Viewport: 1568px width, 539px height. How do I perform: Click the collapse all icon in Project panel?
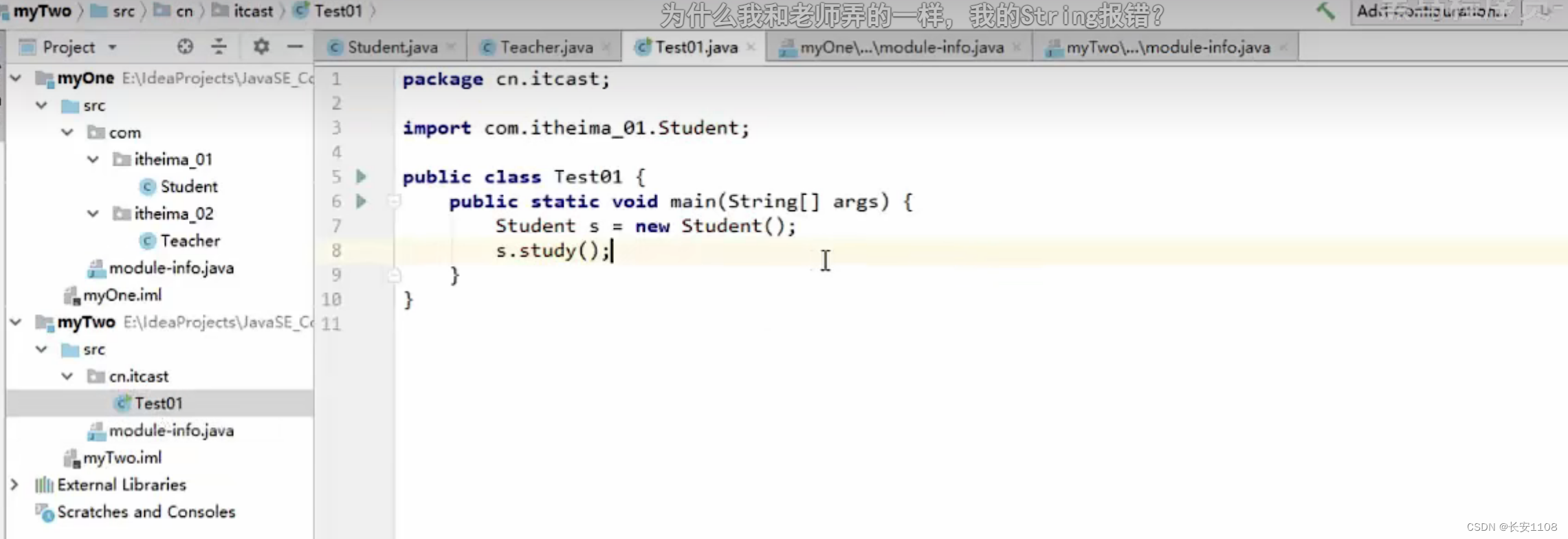[x=219, y=47]
